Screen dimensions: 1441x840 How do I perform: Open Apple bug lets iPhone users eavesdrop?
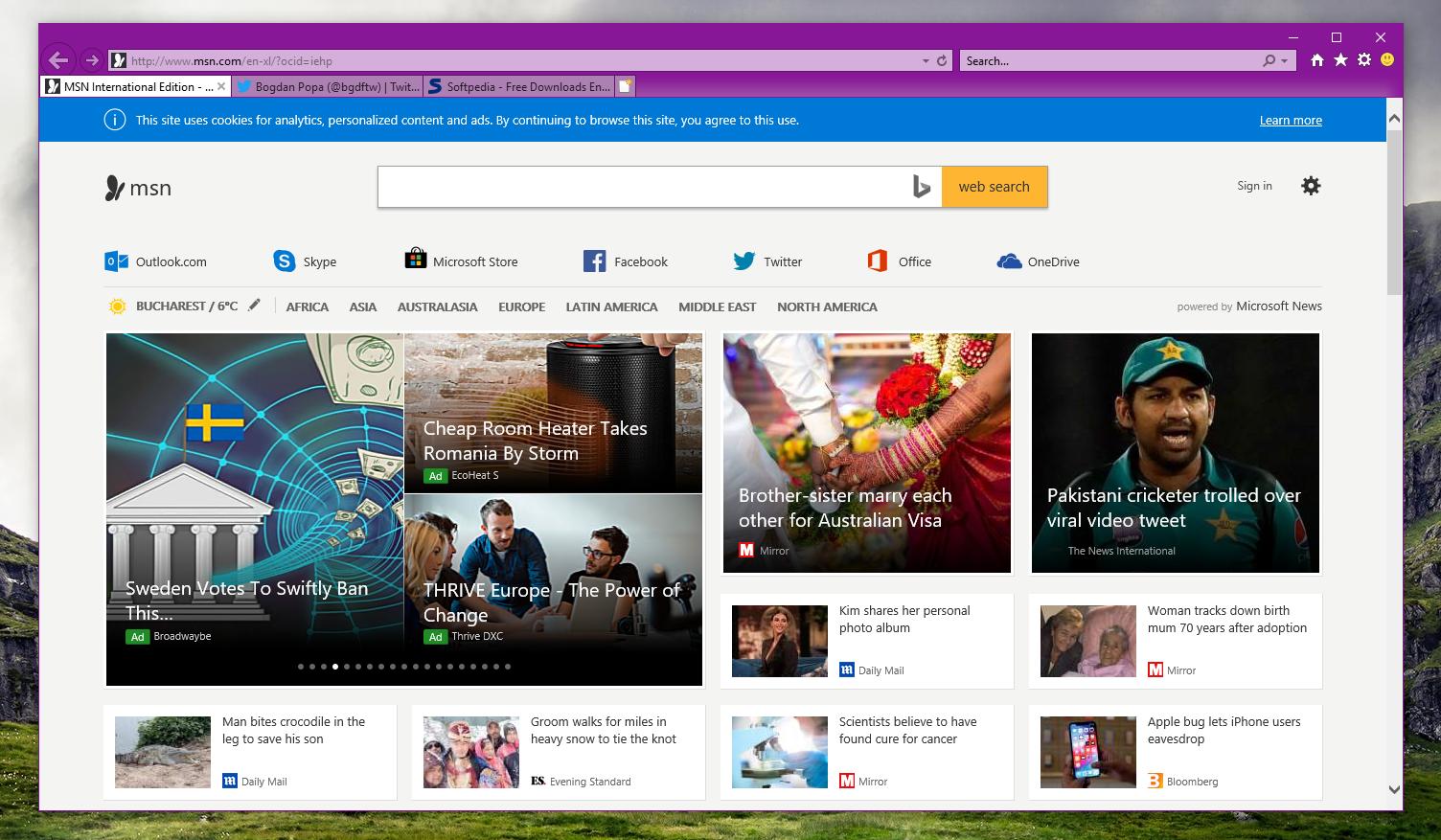click(1176, 752)
